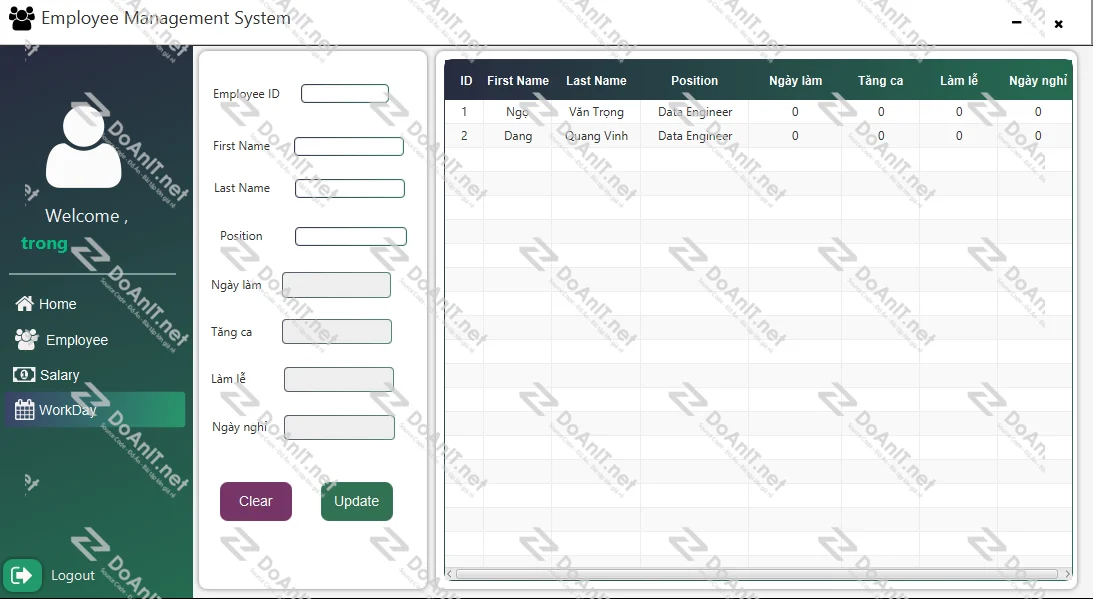Click the Employee group icon in sidebar
The image size is (1093, 599).
tap(26, 340)
